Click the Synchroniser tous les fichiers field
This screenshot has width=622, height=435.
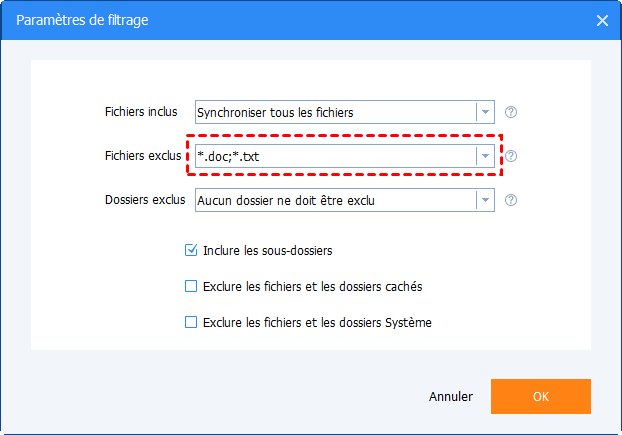[334, 112]
